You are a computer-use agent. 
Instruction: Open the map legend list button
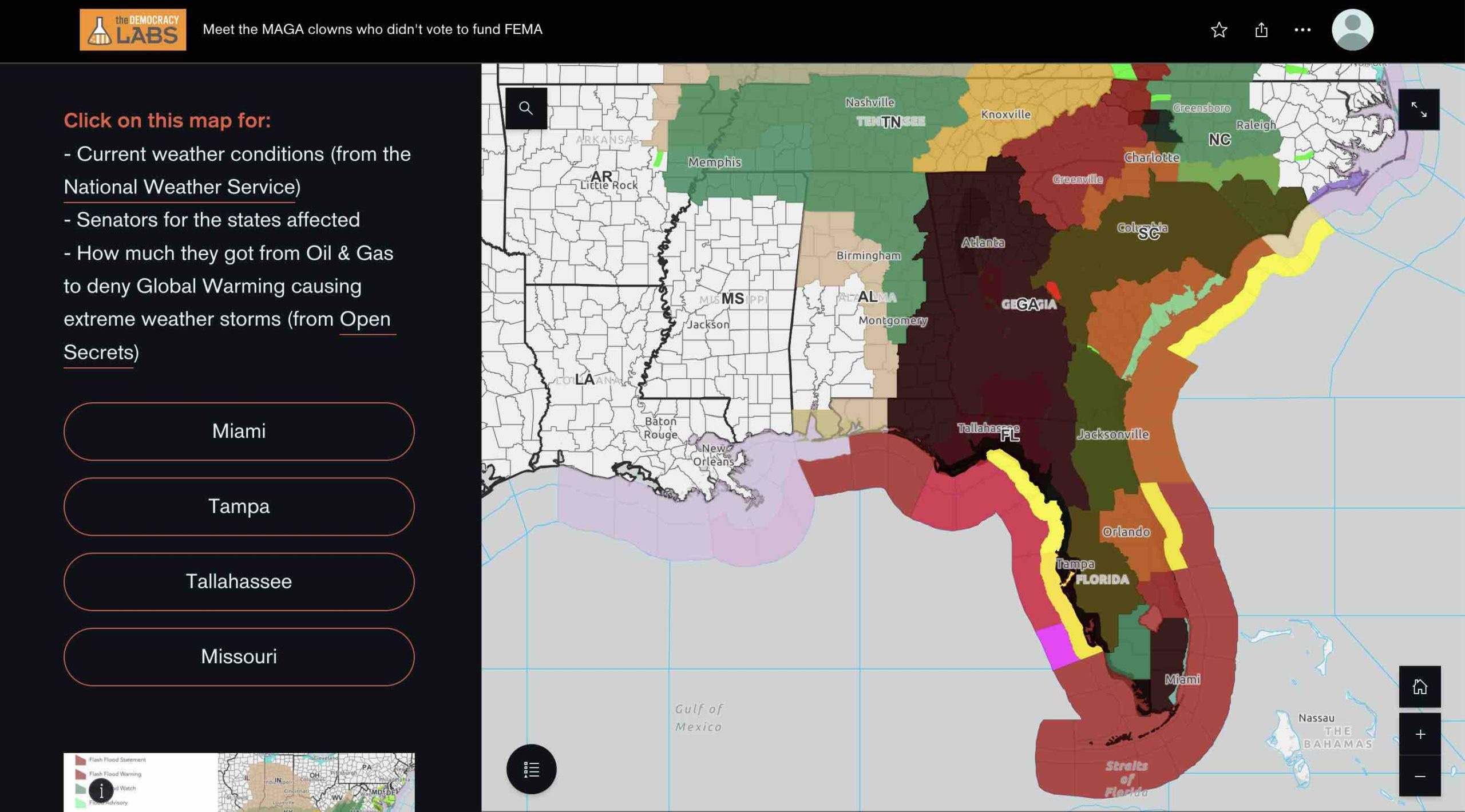(x=531, y=769)
